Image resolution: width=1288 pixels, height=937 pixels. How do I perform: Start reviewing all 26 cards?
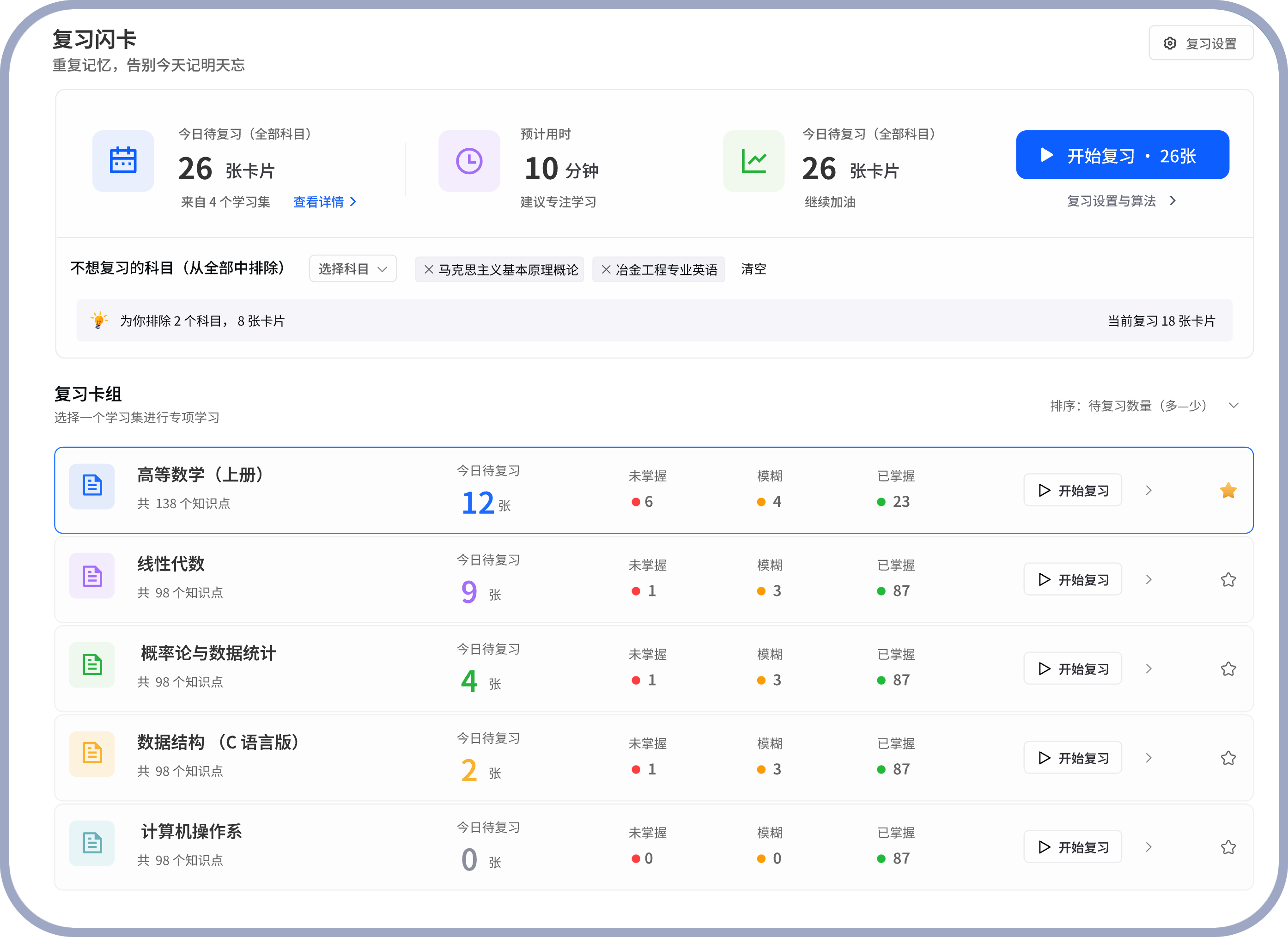(1122, 154)
